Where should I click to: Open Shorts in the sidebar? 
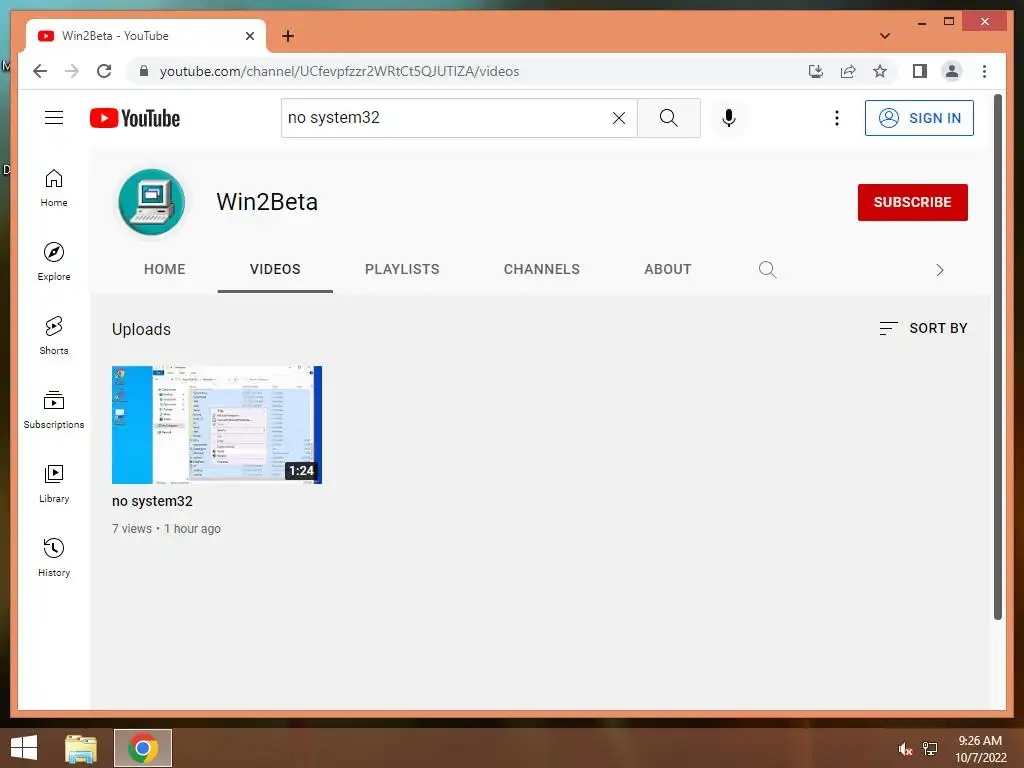[54, 336]
